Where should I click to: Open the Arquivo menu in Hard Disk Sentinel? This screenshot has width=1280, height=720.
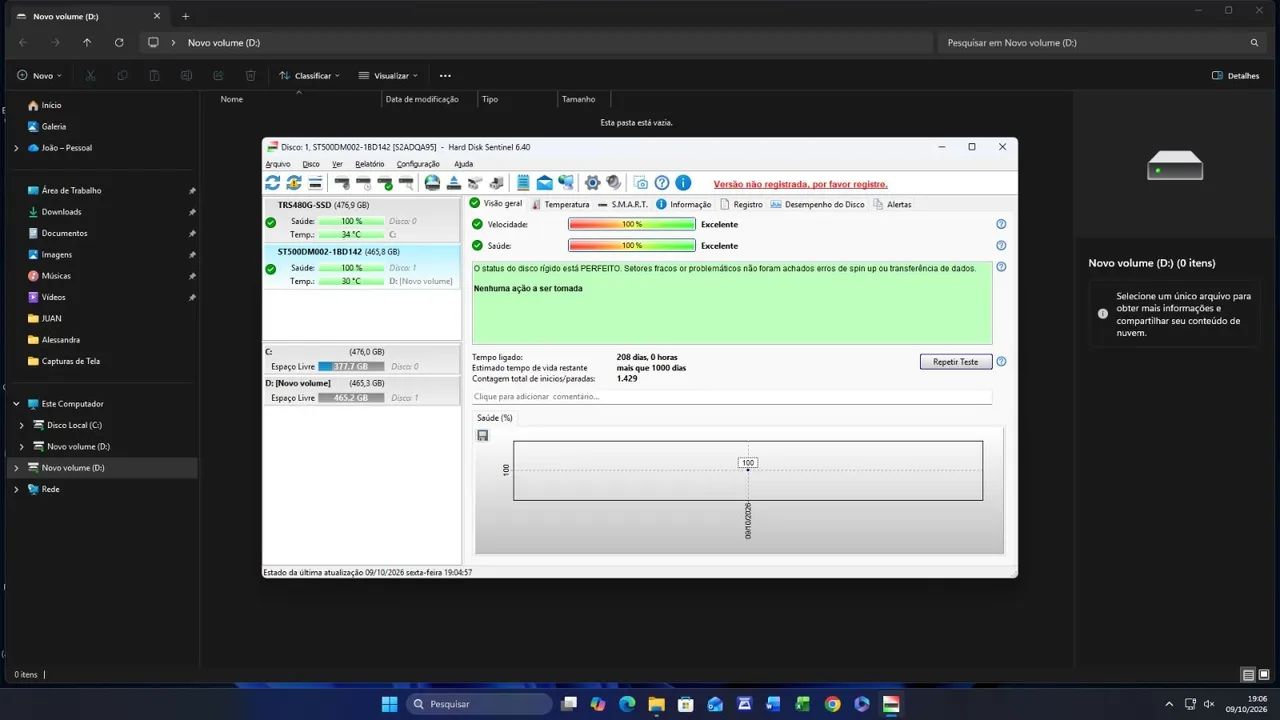(278, 164)
